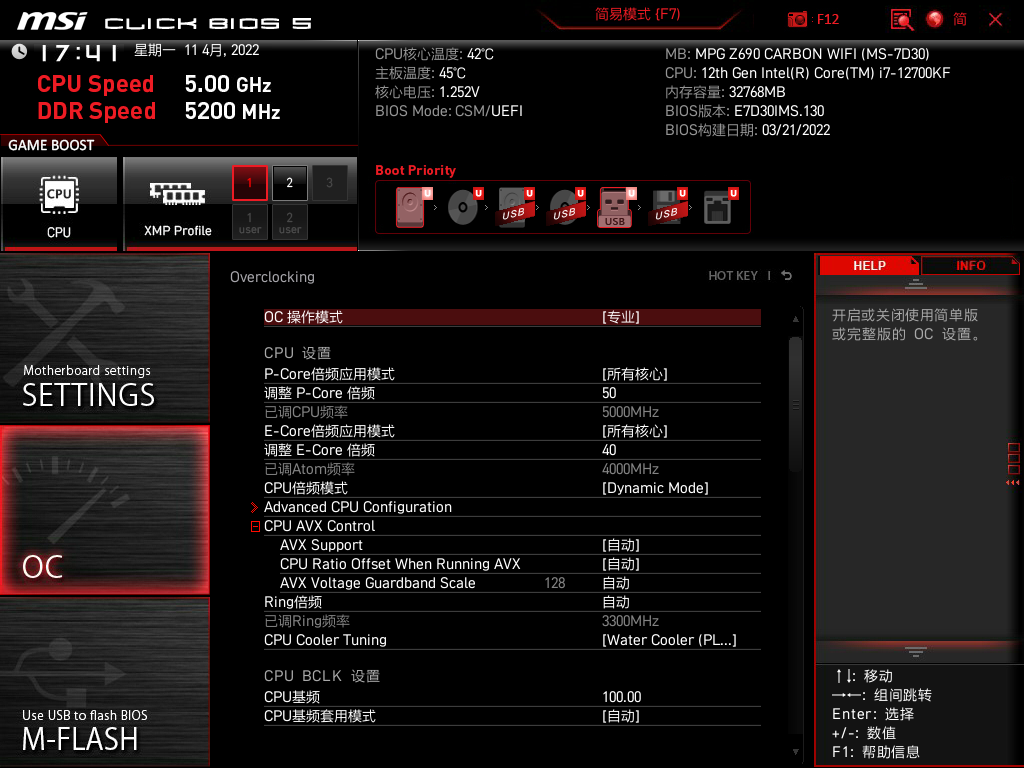
Task: Select the USB floppy boot device icon
Action: (667, 207)
